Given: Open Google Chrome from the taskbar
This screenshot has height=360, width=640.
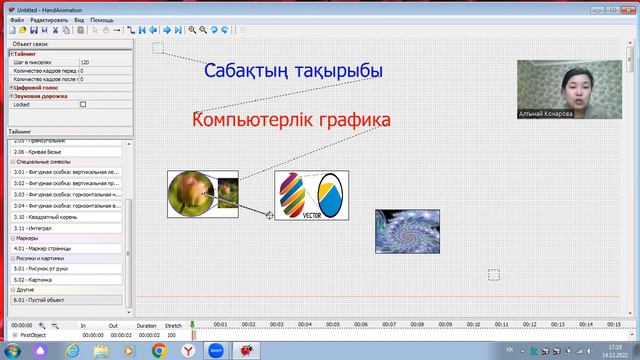Looking at the screenshot, I should tap(159, 351).
